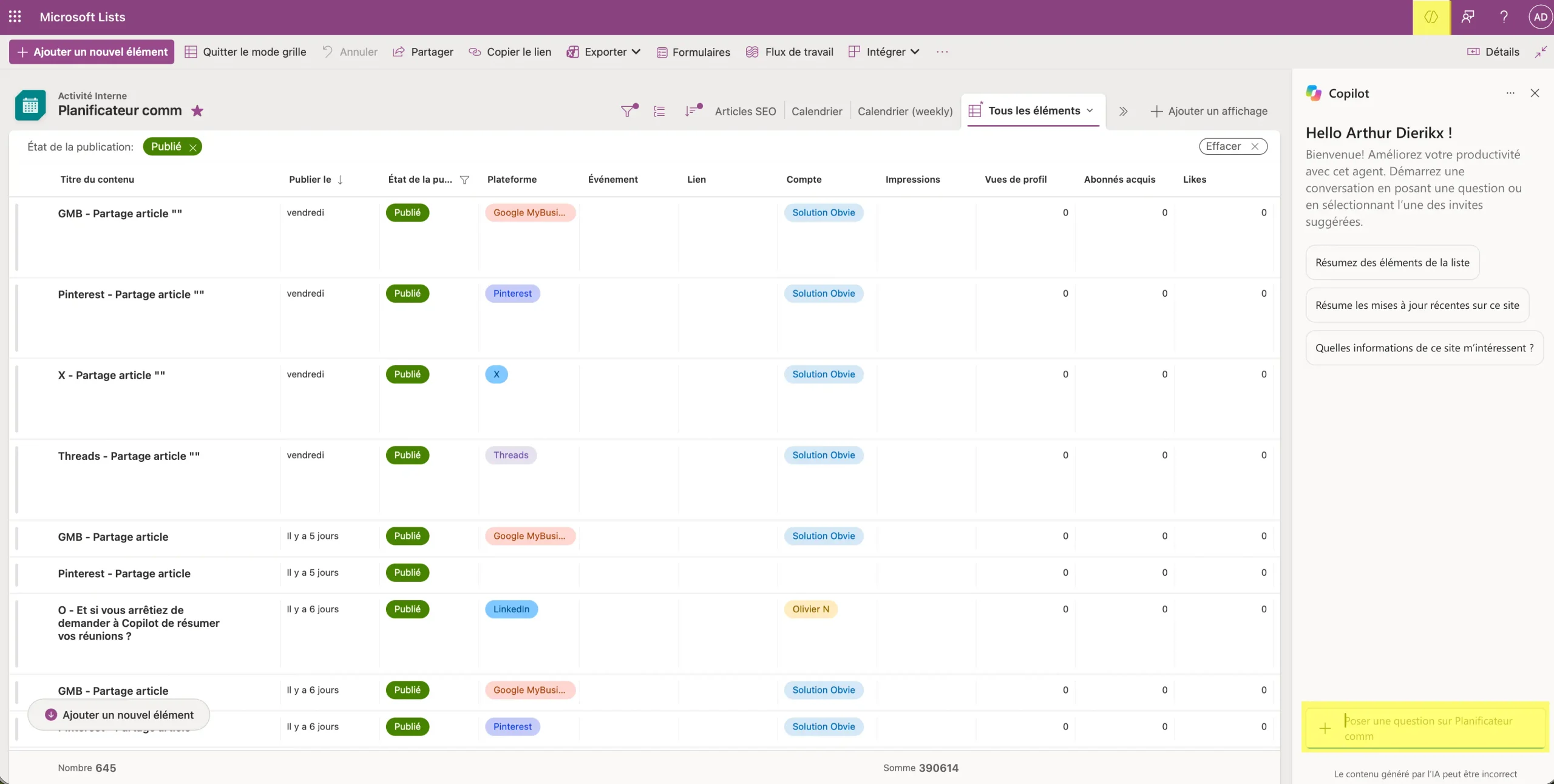
Task: Click the LinkedIn platform tag
Action: [511, 609]
